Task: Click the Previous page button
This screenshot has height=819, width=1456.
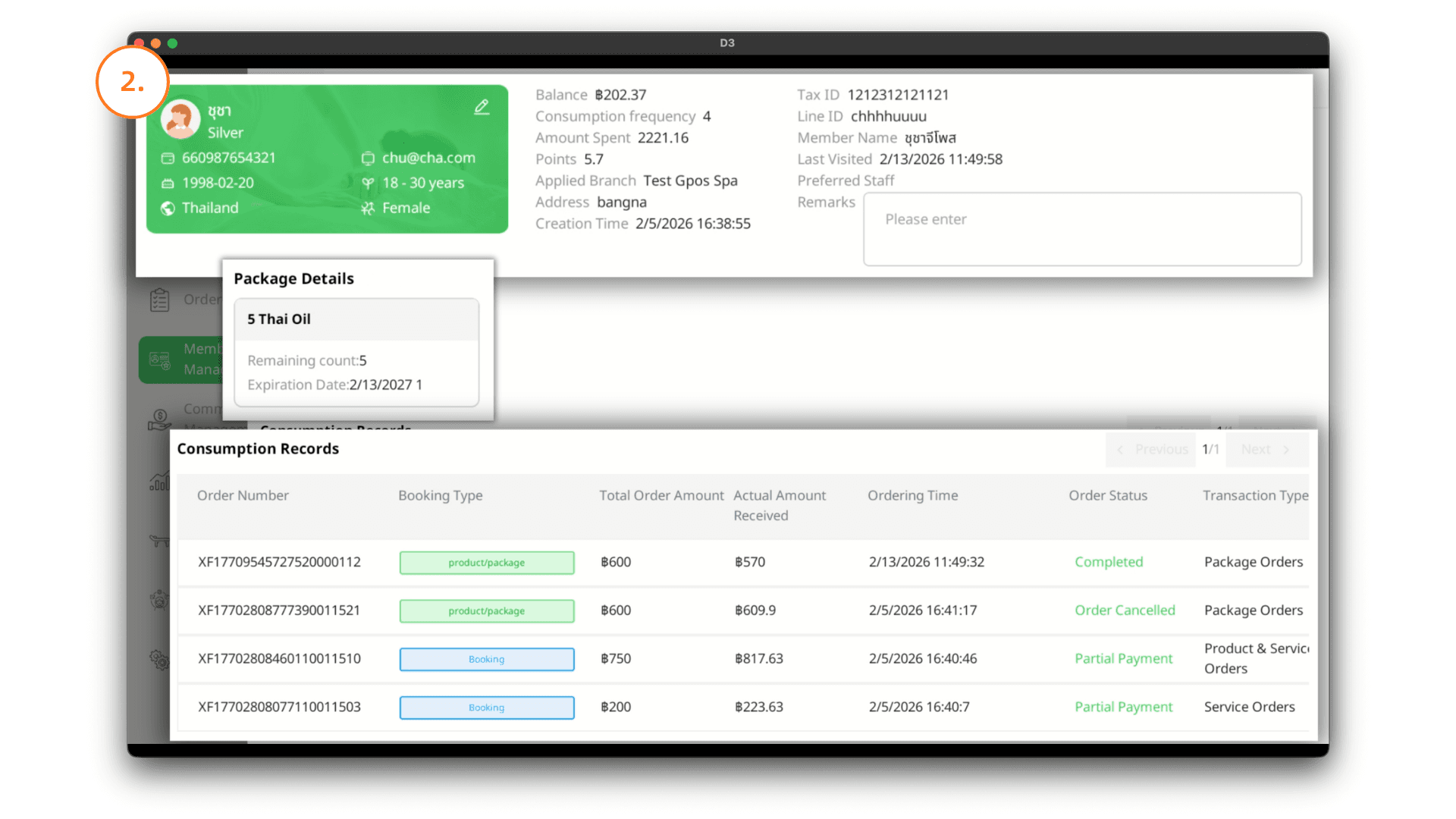Action: pyautogui.click(x=1152, y=450)
